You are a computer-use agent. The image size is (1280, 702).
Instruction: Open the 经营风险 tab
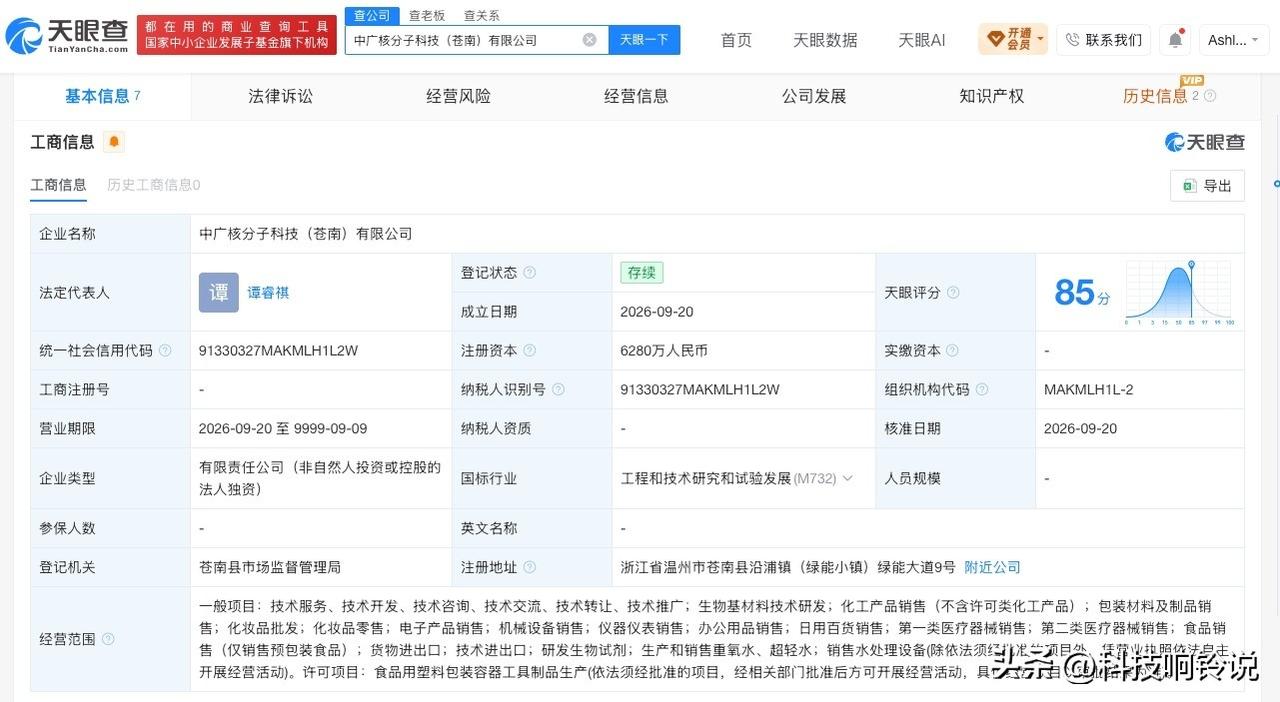coord(458,96)
